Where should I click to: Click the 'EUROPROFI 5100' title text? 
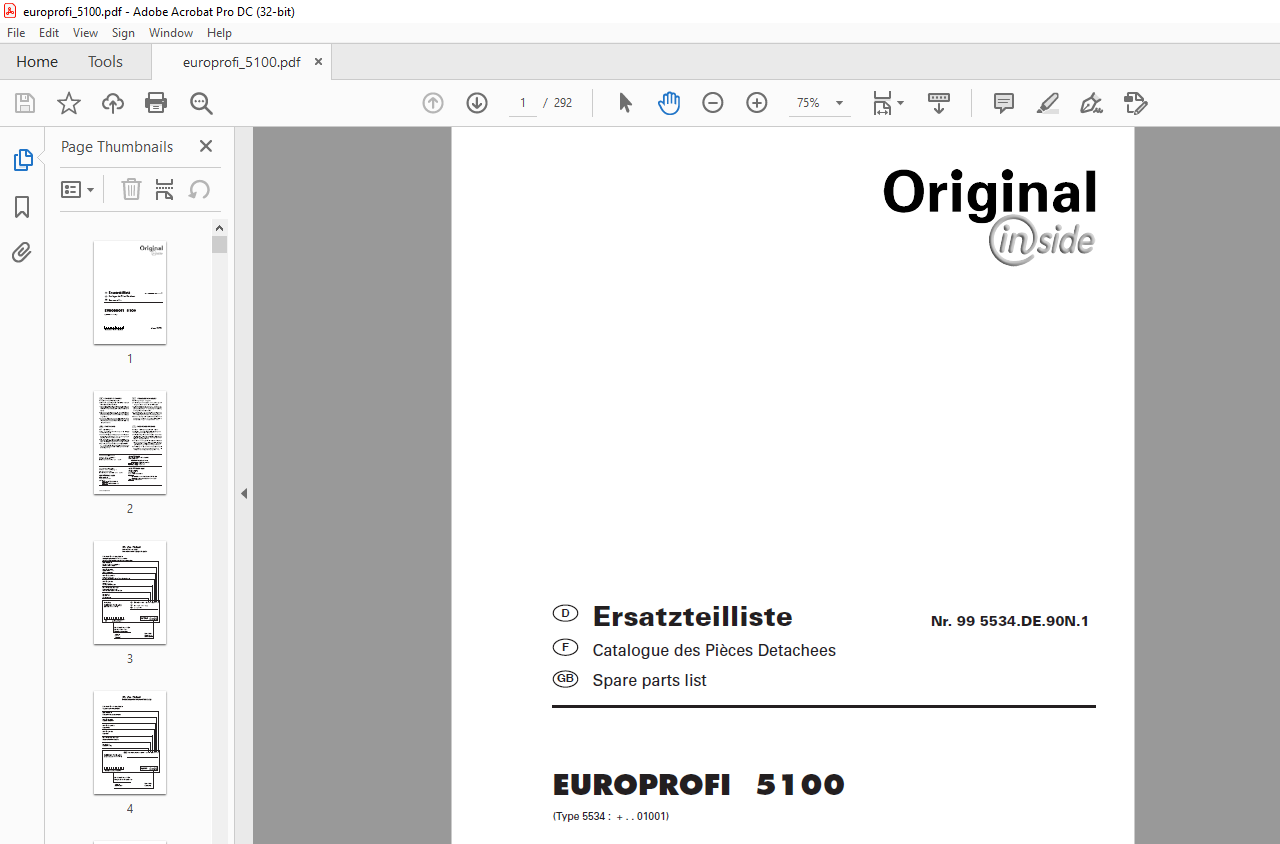point(699,785)
